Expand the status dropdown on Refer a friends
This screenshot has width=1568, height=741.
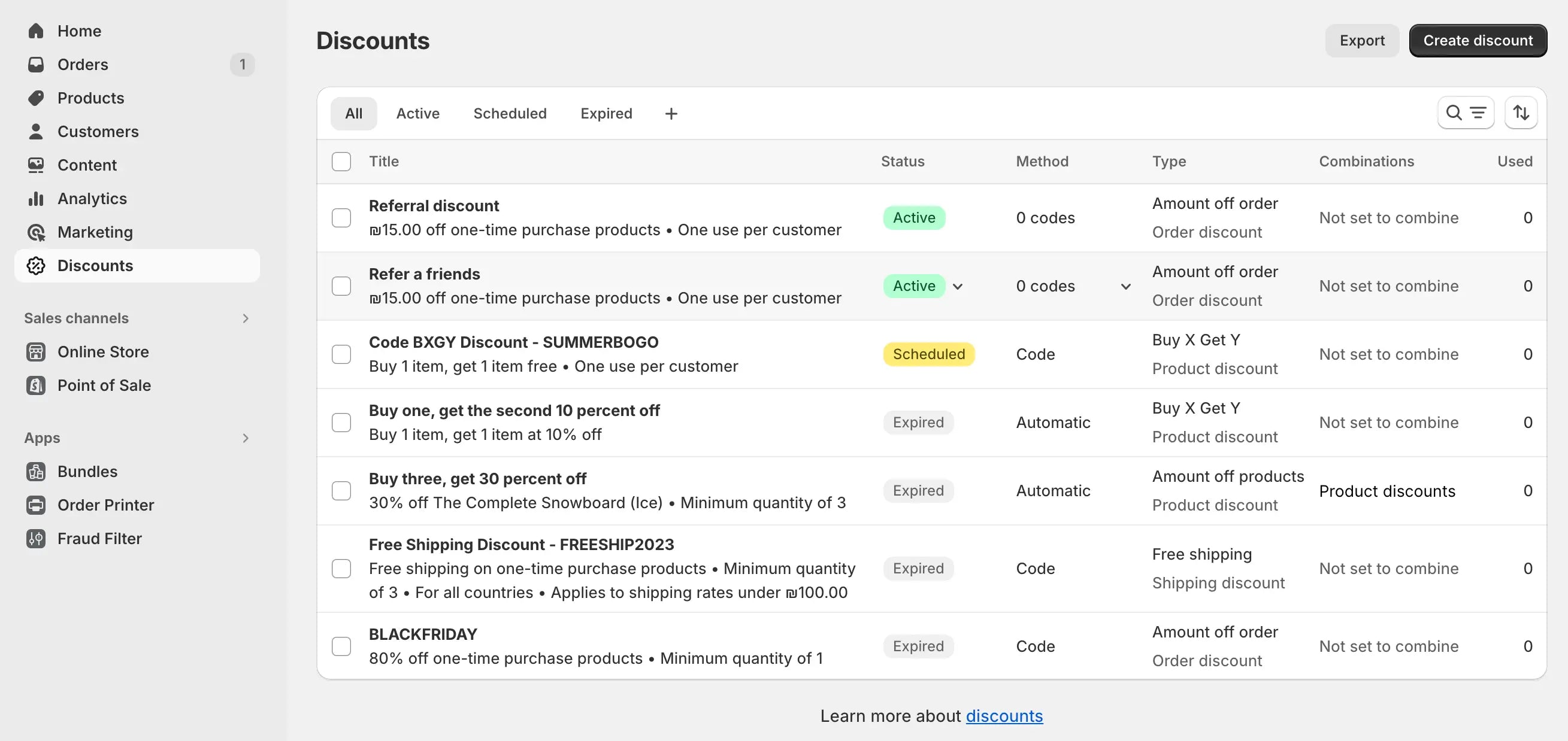[x=958, y=286]
